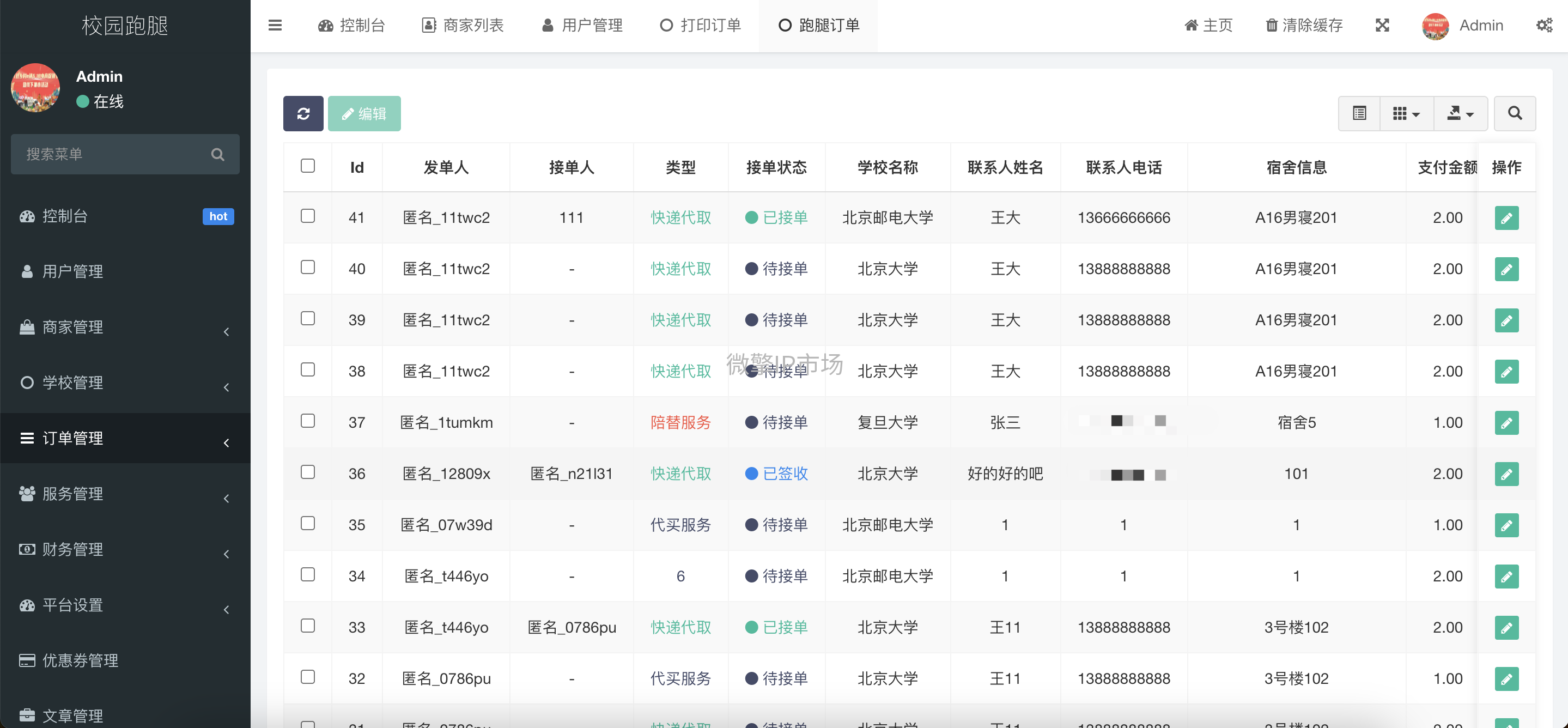Switch to the 控制台 top tab
The width and height of the screenshot is (1568, 728).
(x=352, y=25)
